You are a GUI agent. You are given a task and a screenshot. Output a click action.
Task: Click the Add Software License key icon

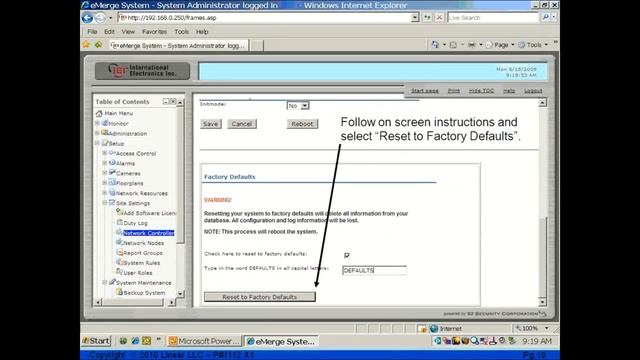pos(120,212)
